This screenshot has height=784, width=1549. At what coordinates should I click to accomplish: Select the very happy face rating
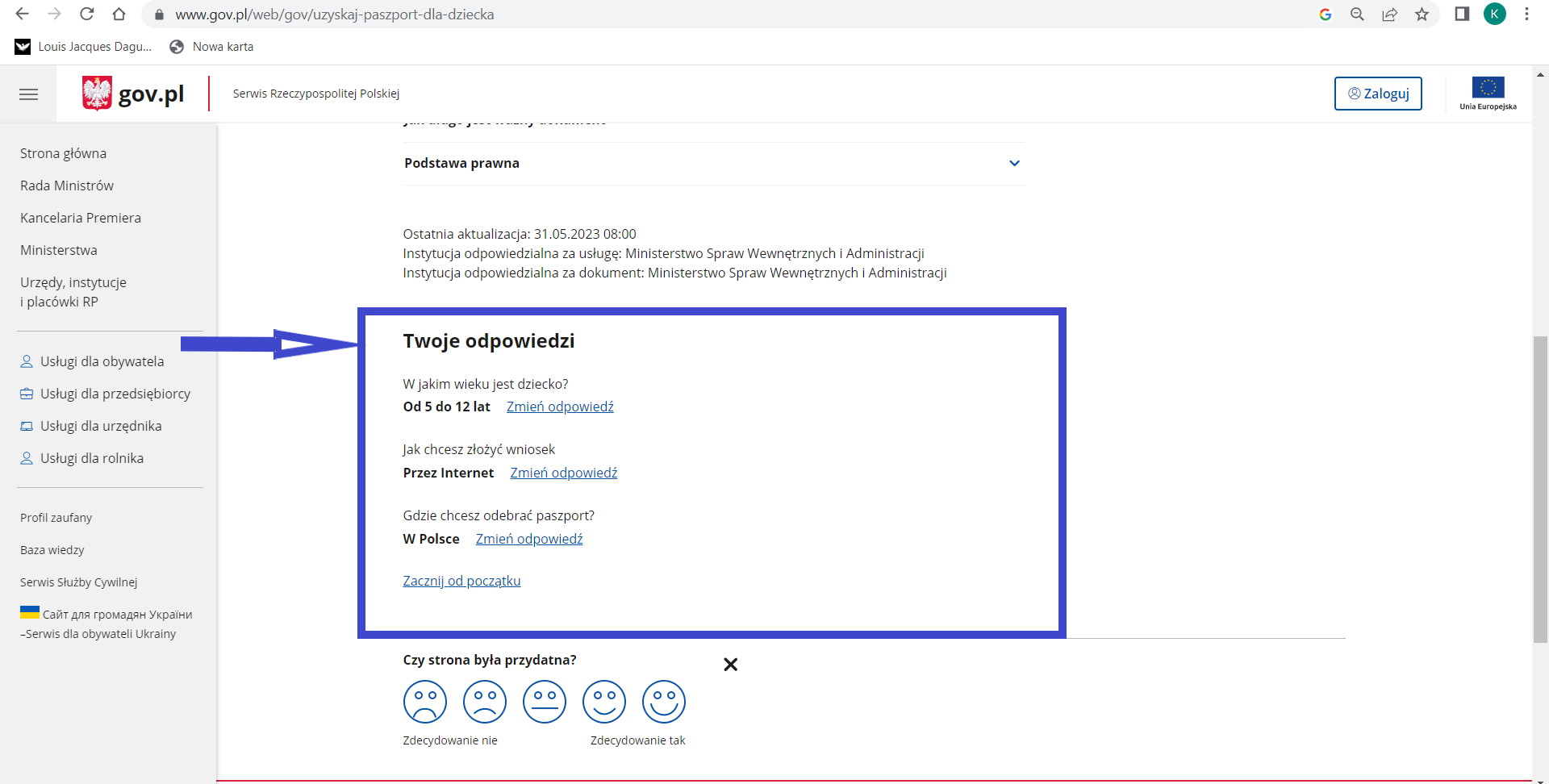point(664,702)
